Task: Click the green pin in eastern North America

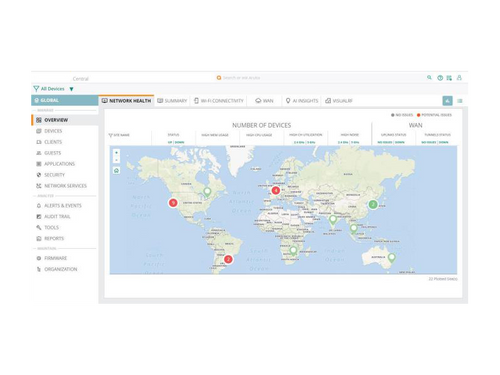Action: tap(207, 192)
